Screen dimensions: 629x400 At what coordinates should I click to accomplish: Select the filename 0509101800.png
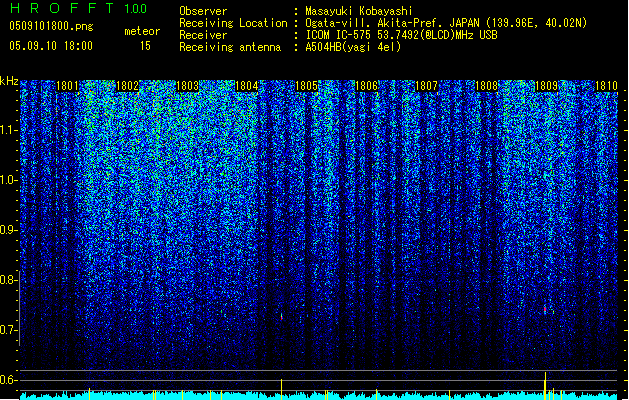[x=51, y=27]
